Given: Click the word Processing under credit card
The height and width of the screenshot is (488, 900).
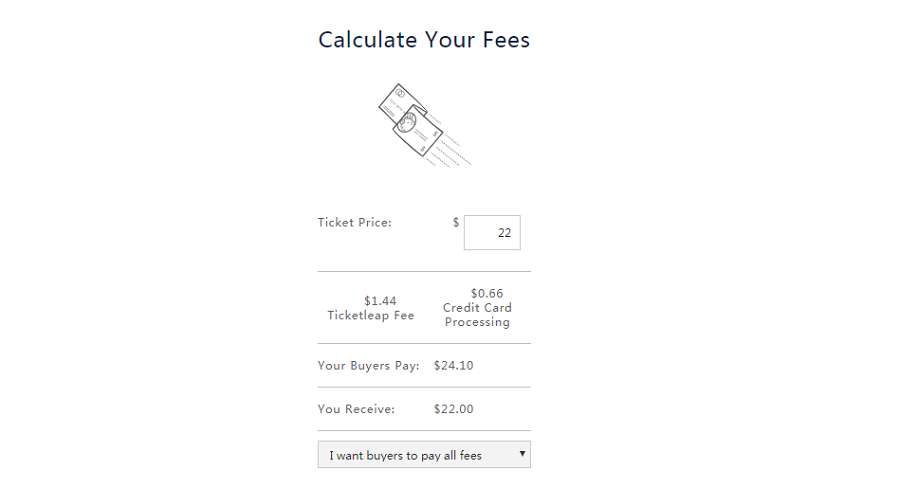Looking at the screenshot, I should tap(477, 322).
